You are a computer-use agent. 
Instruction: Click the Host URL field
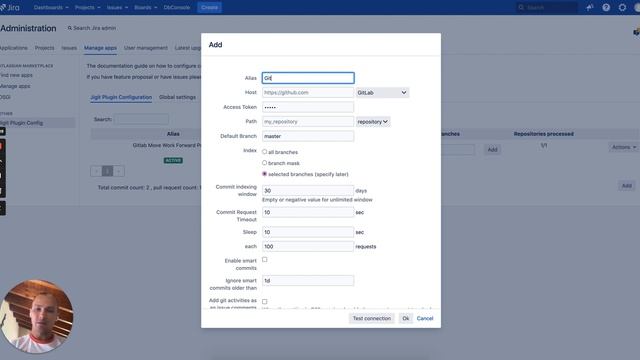[308, 93]
